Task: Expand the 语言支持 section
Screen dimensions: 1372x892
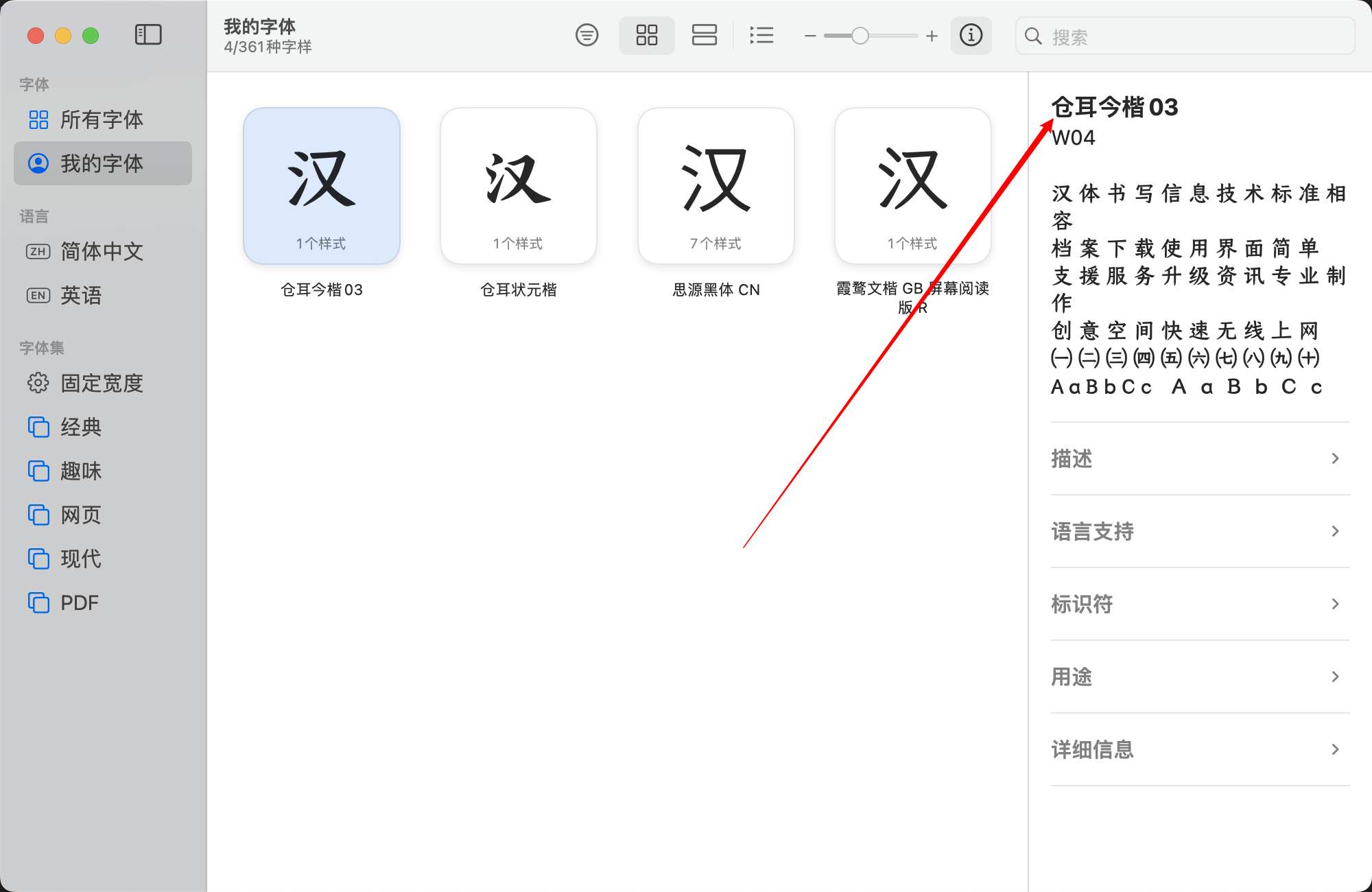Action: (x=1200, y=531)
